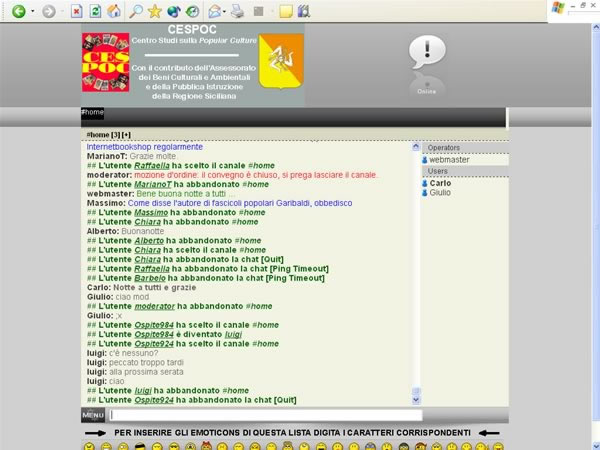Click the Windows flag logo
The height and width of the screenshot is (450, 600).
pos(558,7)
